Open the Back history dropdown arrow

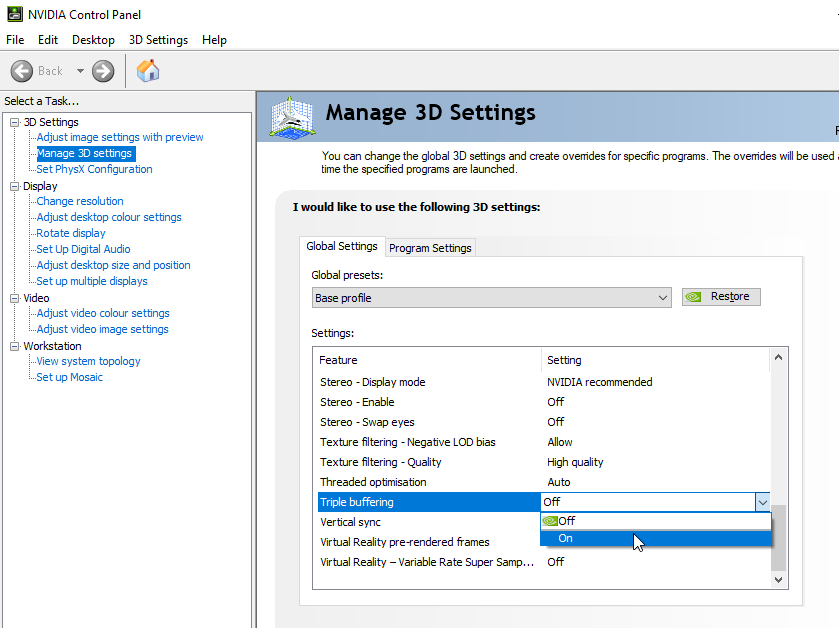point(80,71)
